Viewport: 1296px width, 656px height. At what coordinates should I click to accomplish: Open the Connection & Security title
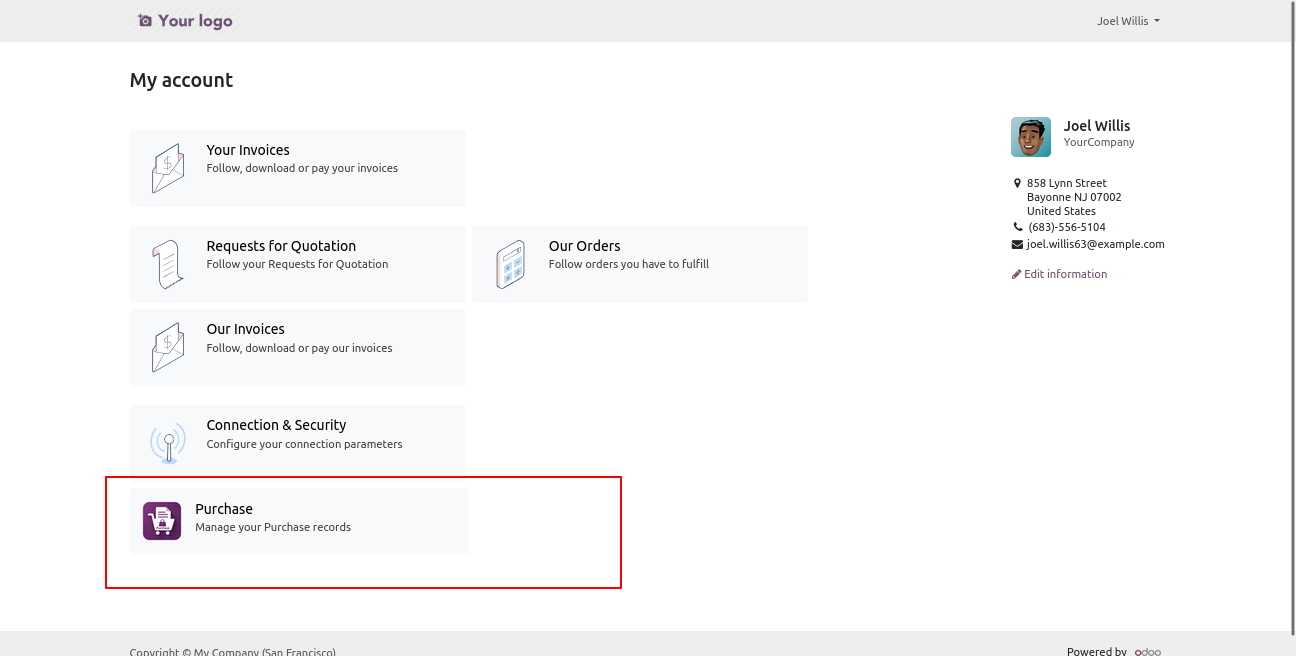pos(276,425)
